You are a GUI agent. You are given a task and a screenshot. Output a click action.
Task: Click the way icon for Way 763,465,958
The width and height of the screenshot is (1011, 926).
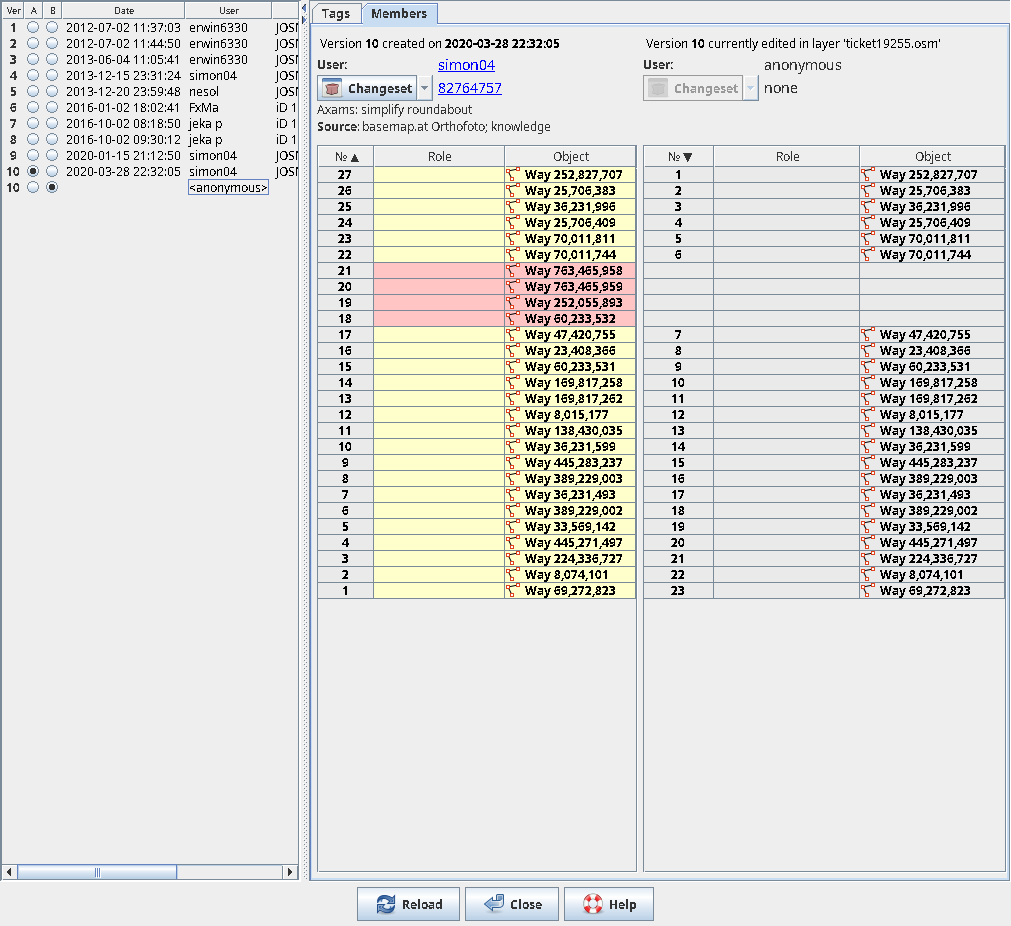[513, 271]
